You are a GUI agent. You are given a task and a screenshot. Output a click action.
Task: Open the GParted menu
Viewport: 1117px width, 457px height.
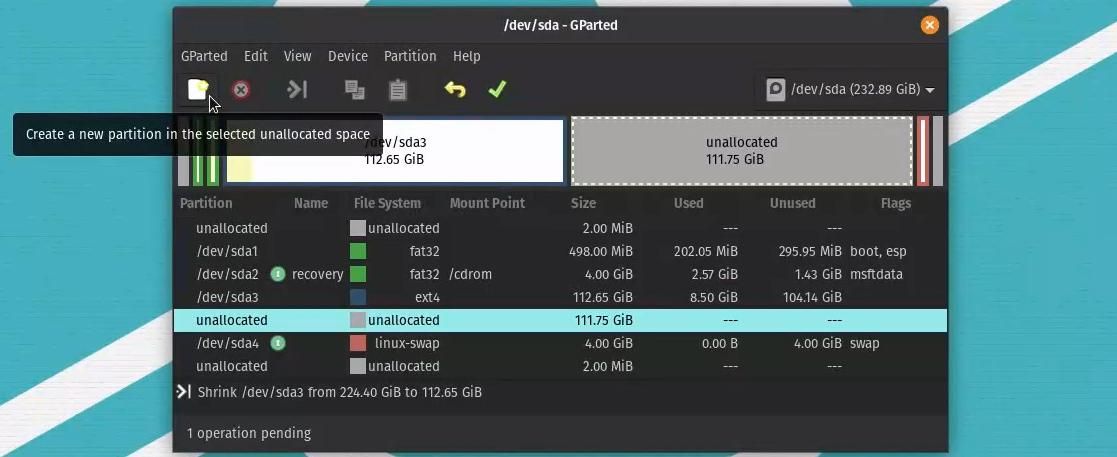[204, 56]
